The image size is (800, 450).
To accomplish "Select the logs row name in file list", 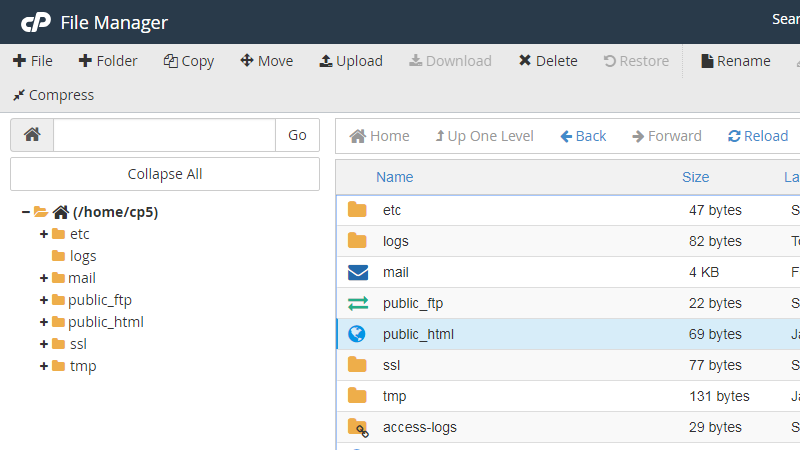I will [x=396, y=241].
